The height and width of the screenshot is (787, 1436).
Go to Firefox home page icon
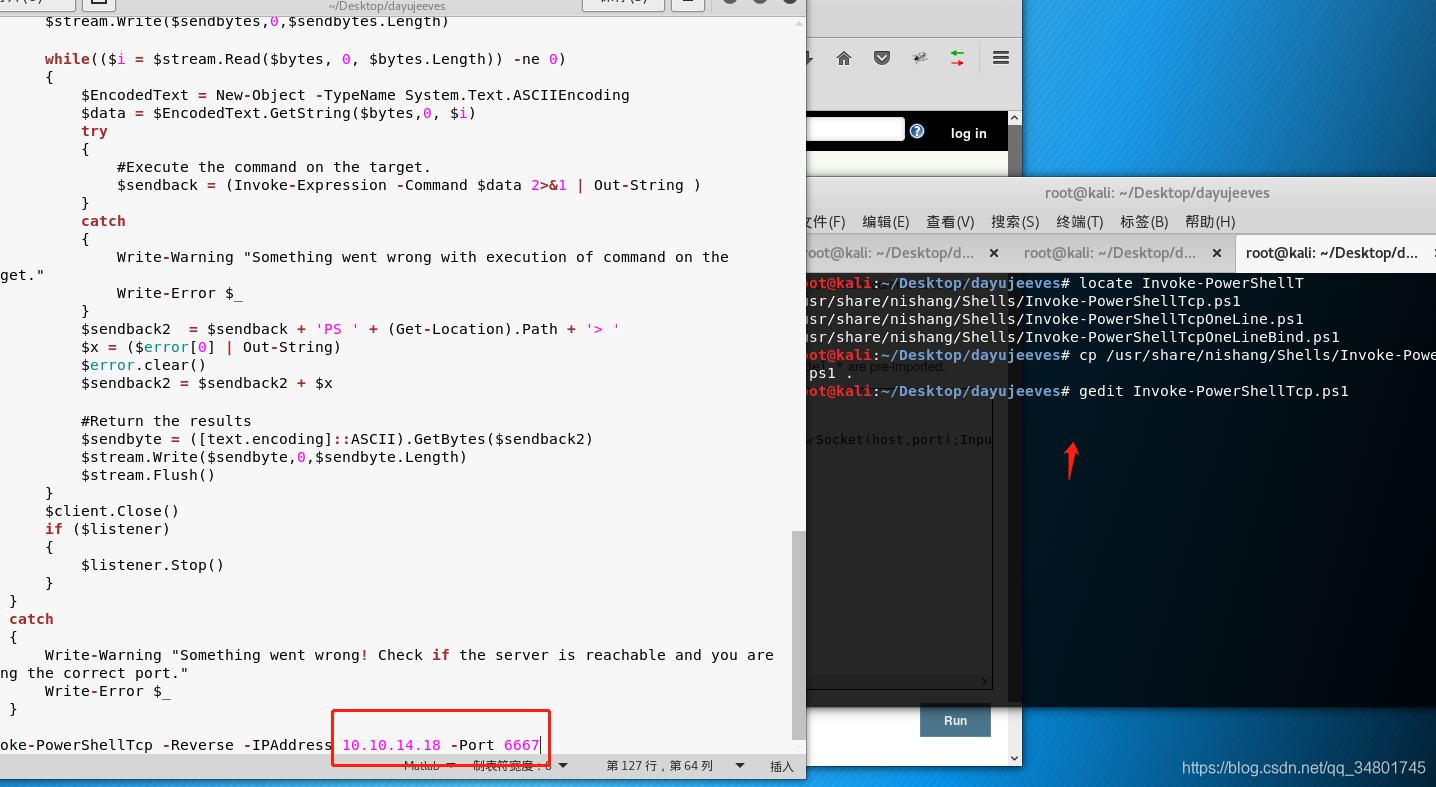click(844, 58)
